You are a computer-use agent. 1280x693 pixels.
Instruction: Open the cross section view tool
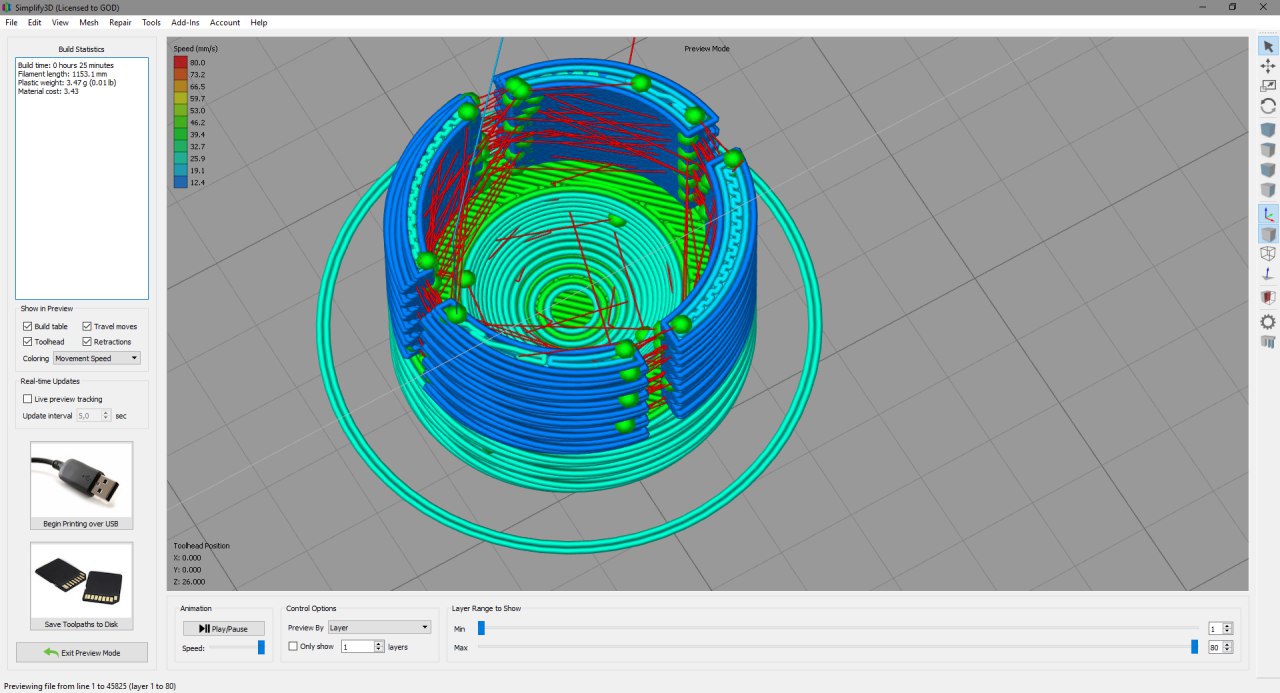pos(1268,298)
